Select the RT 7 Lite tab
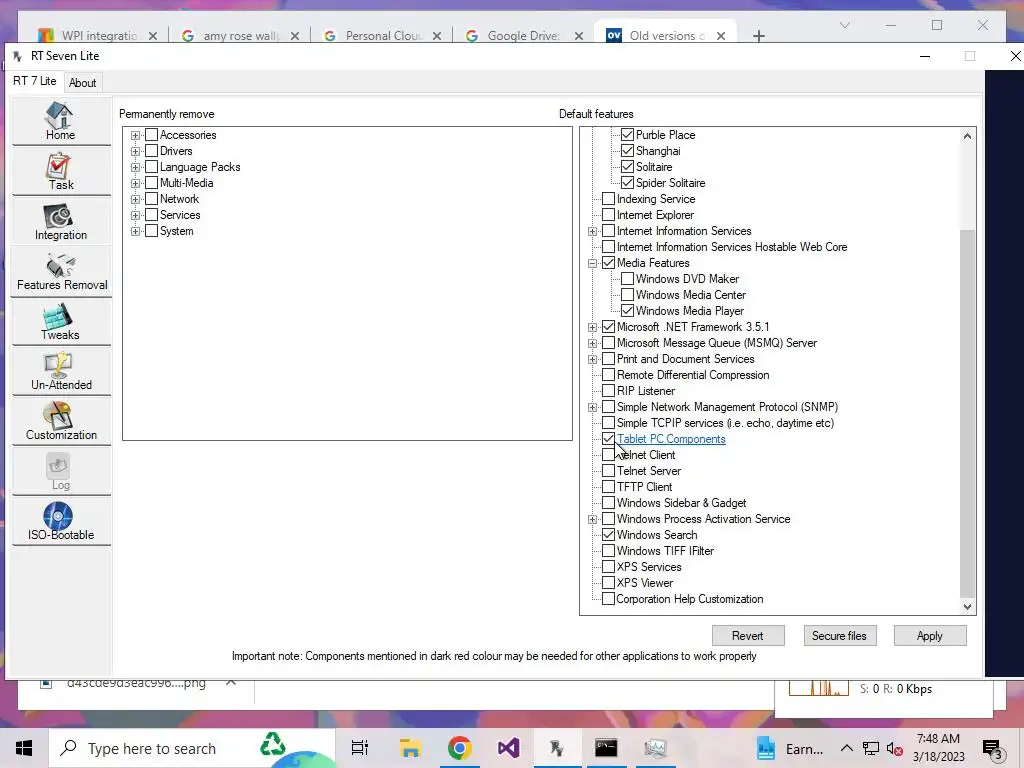 35,81
